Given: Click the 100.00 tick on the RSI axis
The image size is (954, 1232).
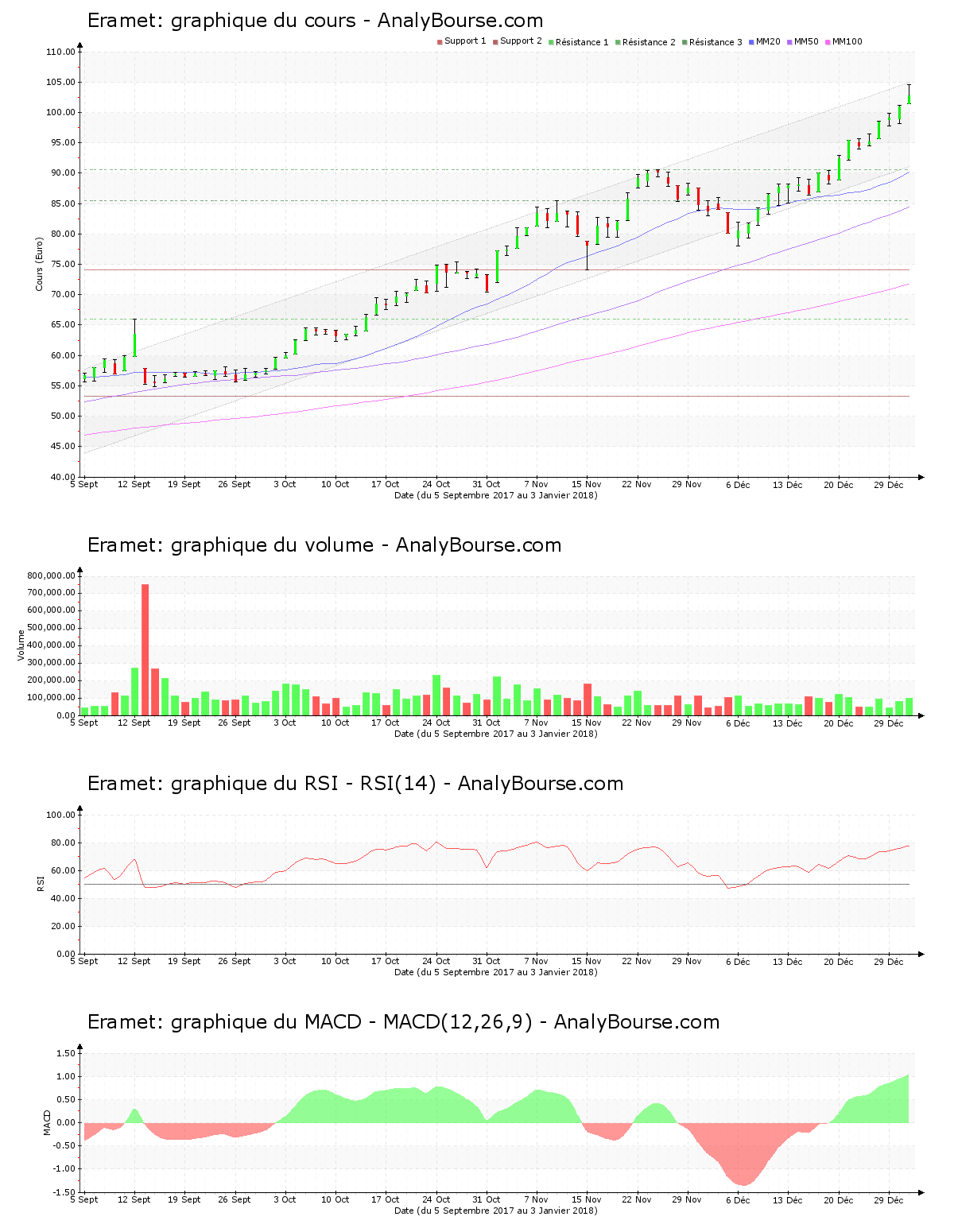Looking at the screenshot, I should click(60, 815).
